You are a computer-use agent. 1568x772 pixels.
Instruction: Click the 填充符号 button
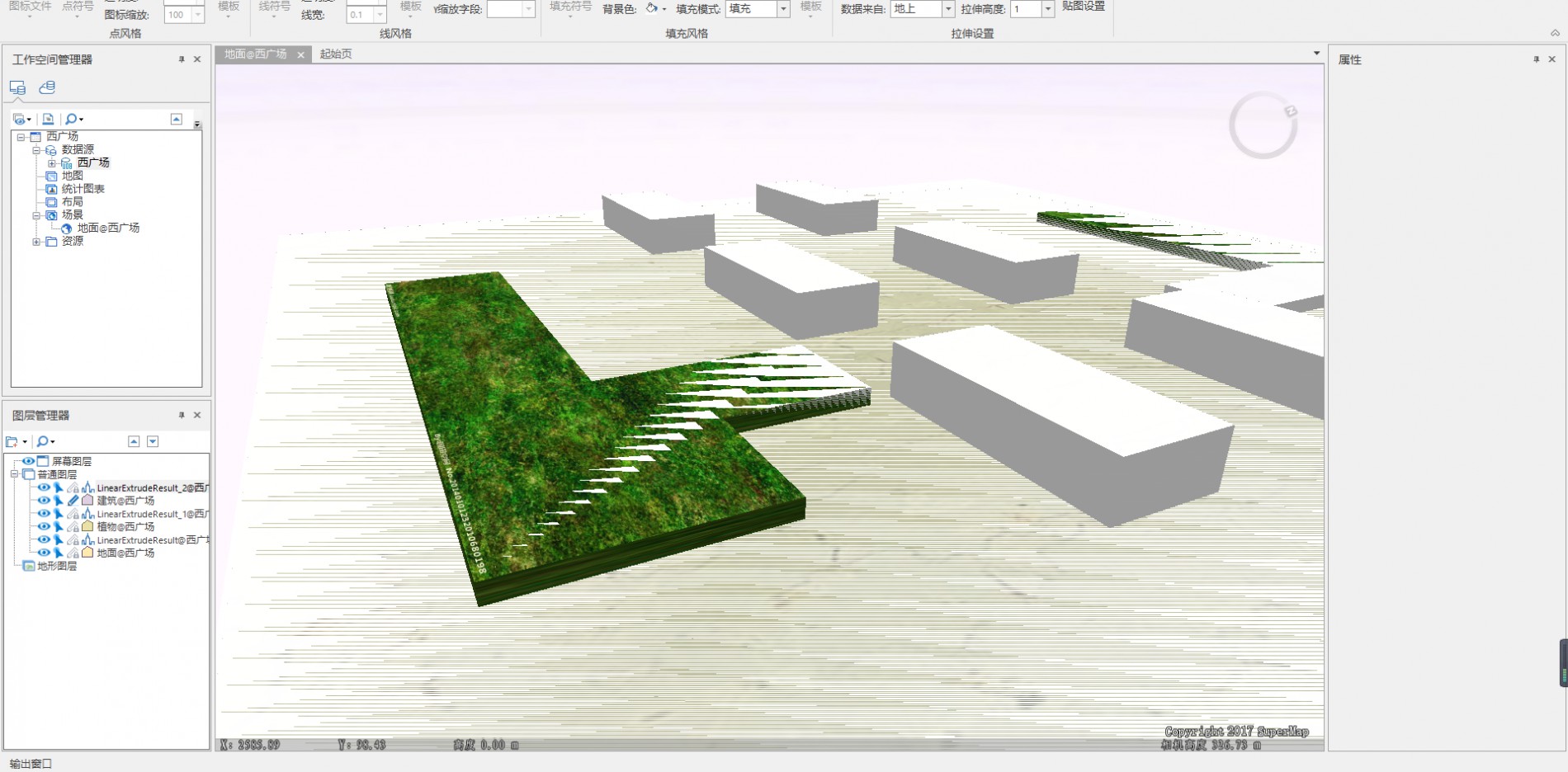click(x=570, y=7)
